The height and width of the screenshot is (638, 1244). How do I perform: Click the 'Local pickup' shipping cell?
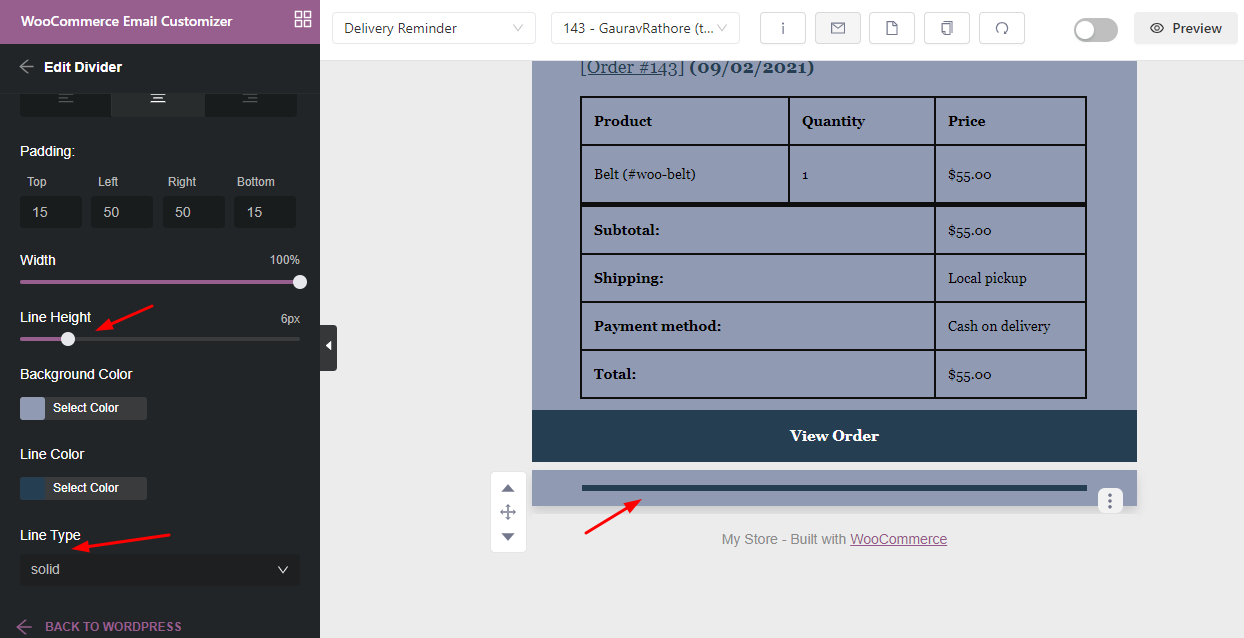pyautogui.click(x=1010, y=278)
